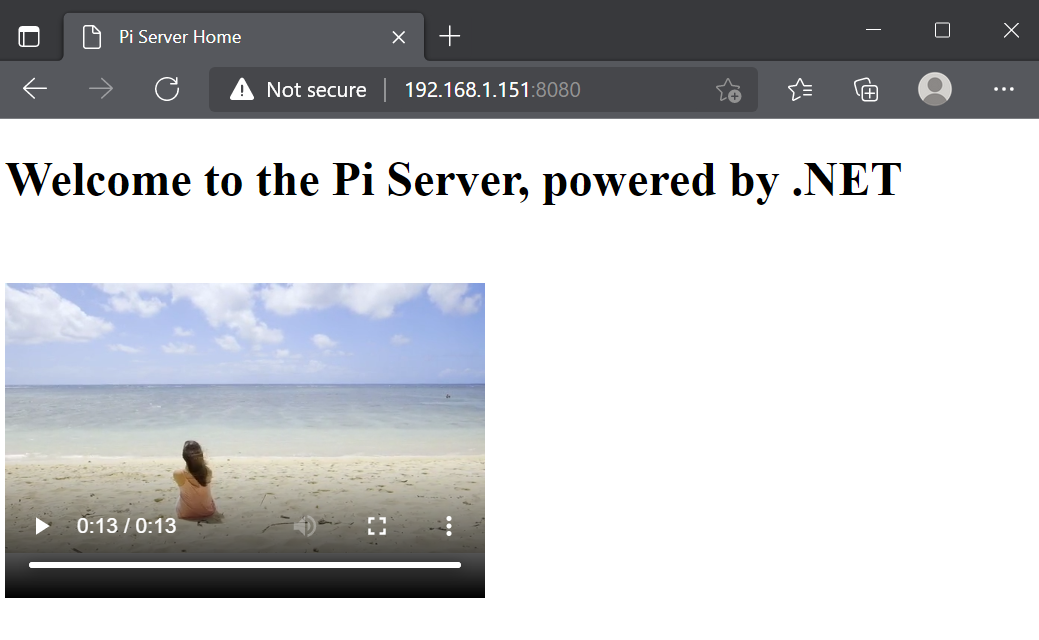This screenshot has height=640, width=1039.
Task: Click the Not secure warning icon
Action: coord(240,89)
